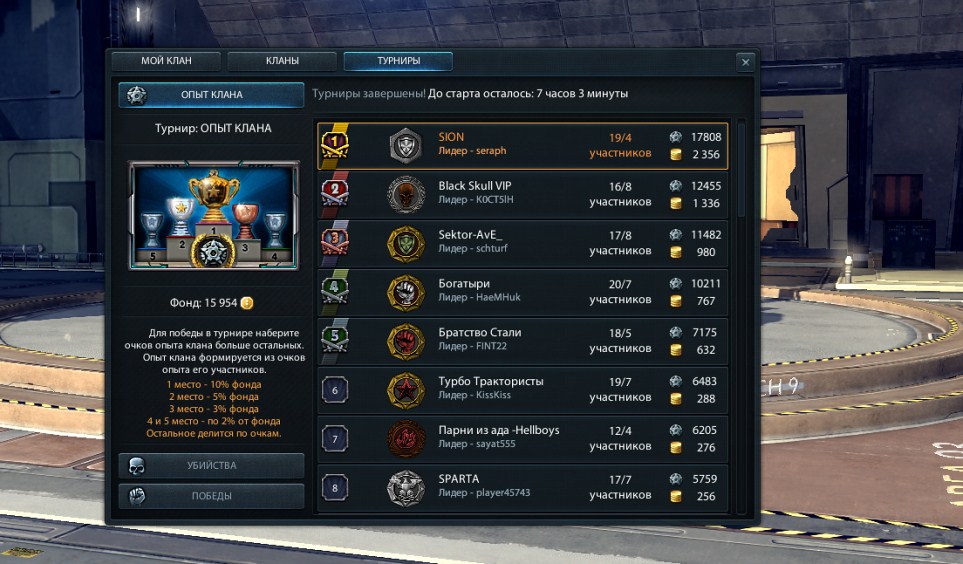Click the Black Skull VIP skull emblem
The height and width of the screenshot is (564, 963).
405,195
